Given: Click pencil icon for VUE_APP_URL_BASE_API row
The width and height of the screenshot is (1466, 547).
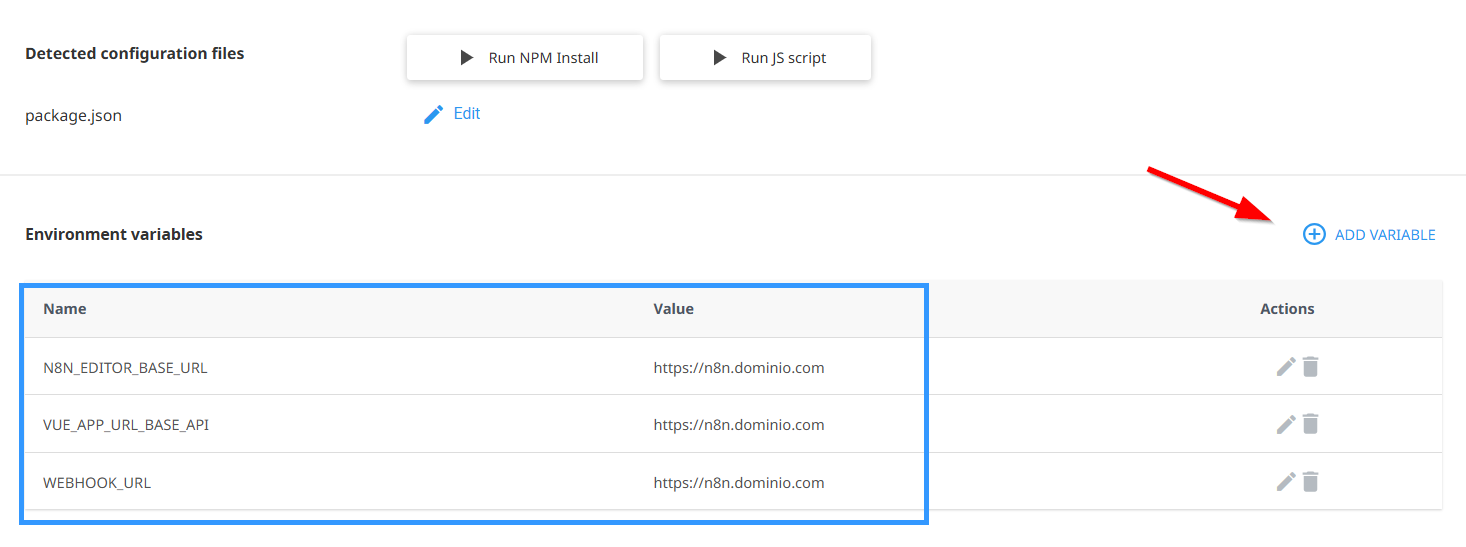Looking at the screenshot, I should point(1286,425).
